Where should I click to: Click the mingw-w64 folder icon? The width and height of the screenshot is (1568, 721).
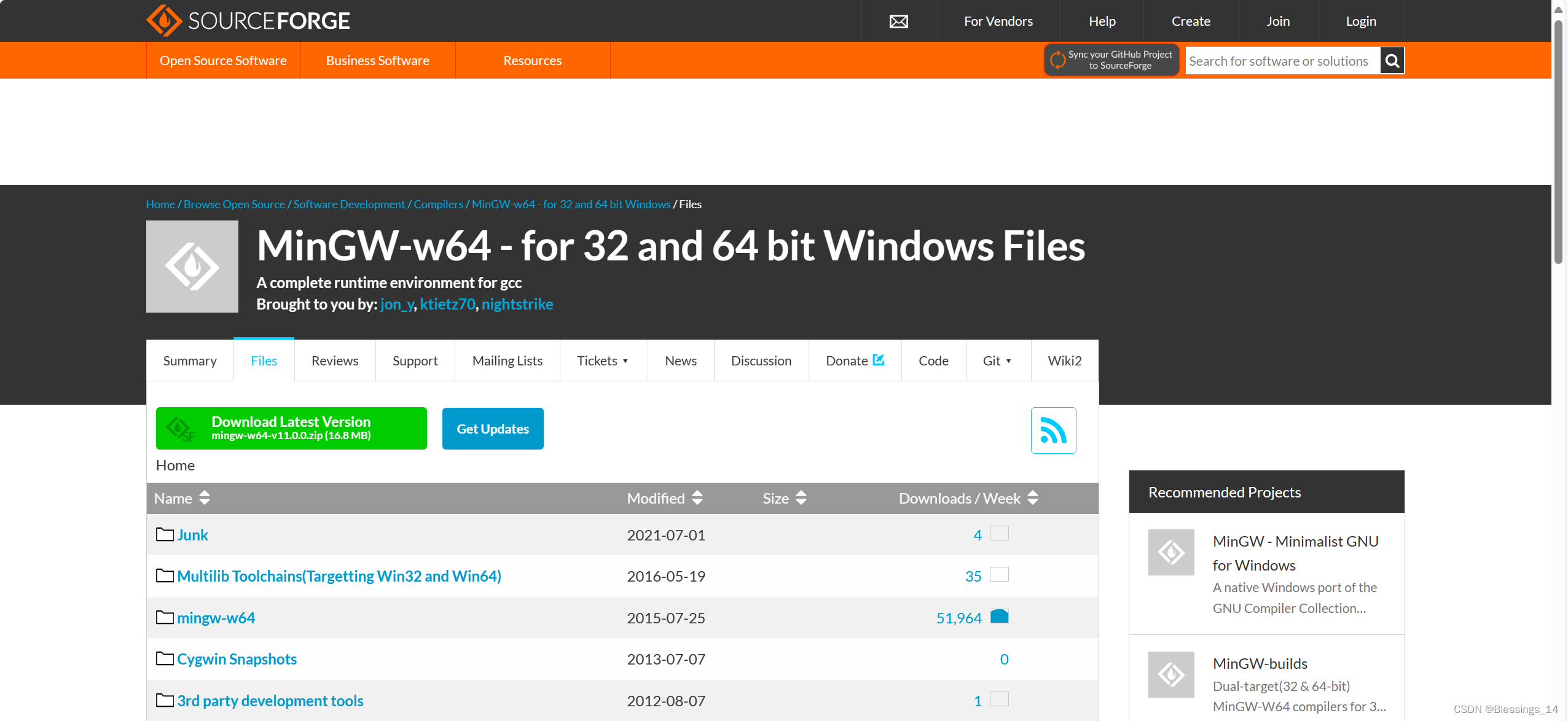[165, 617]
